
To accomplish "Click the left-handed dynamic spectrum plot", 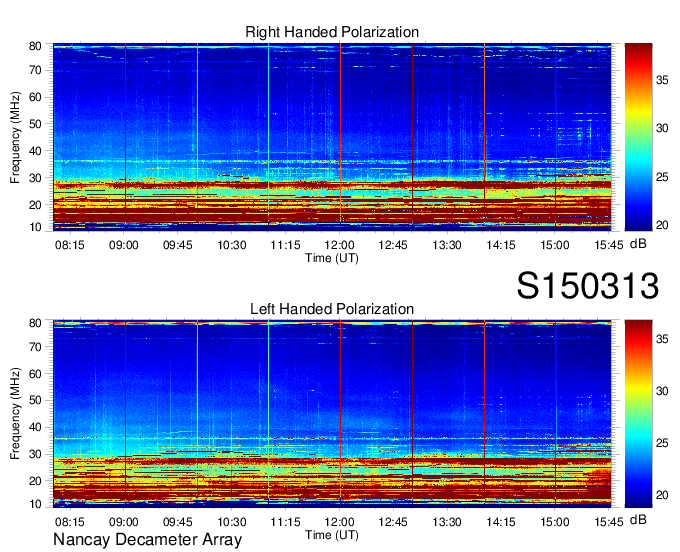I will point(332,414).
